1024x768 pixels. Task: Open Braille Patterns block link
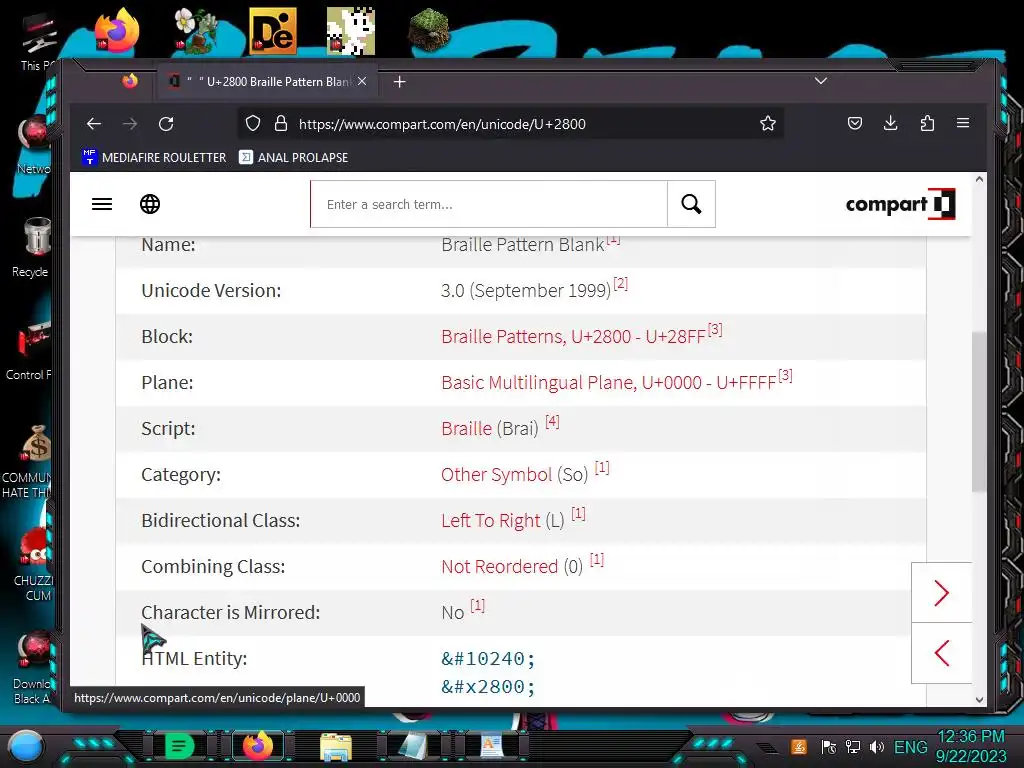[x=573, y=336]
